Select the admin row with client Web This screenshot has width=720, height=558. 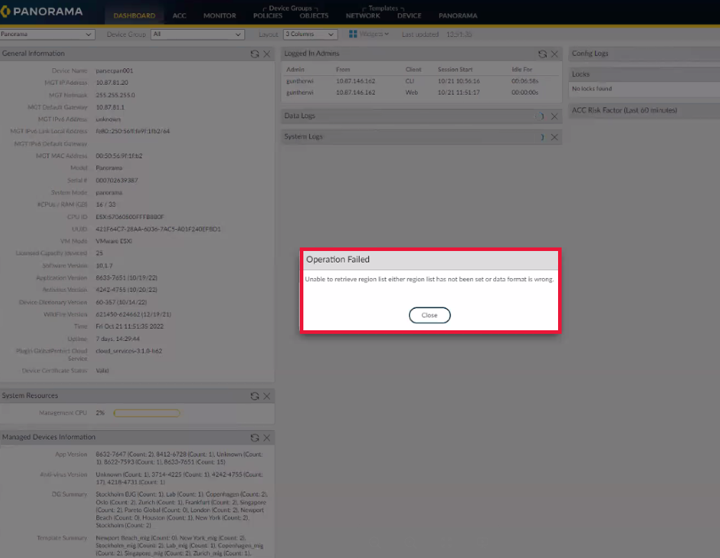421,92
